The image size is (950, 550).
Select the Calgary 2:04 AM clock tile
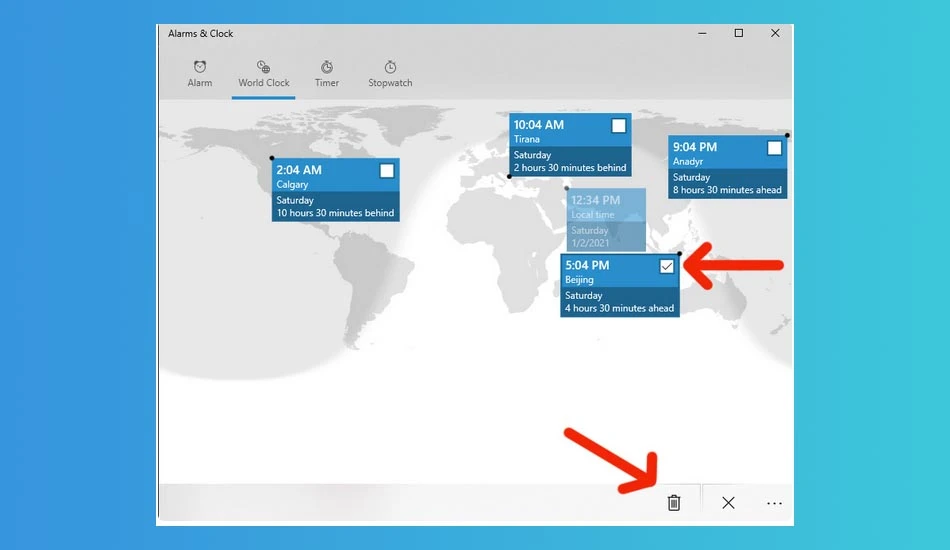(x=336, y=190)
